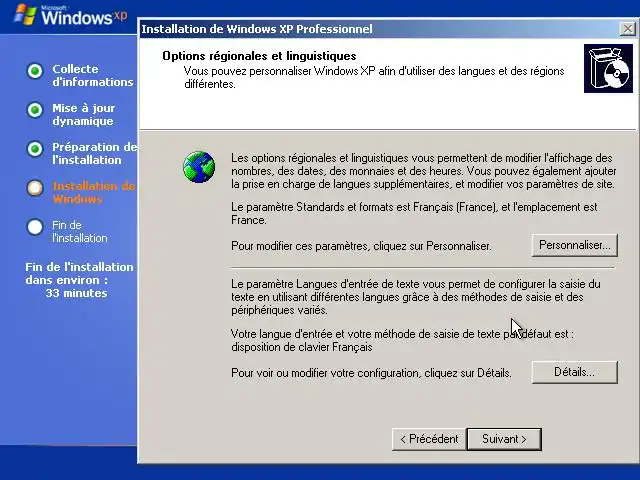
Task: Click the disposition de clavier Français text
Action: pos(302,347)
